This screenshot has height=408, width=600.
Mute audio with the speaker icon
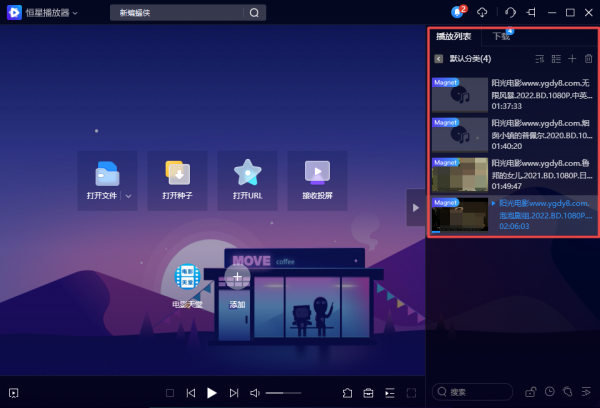255,393
